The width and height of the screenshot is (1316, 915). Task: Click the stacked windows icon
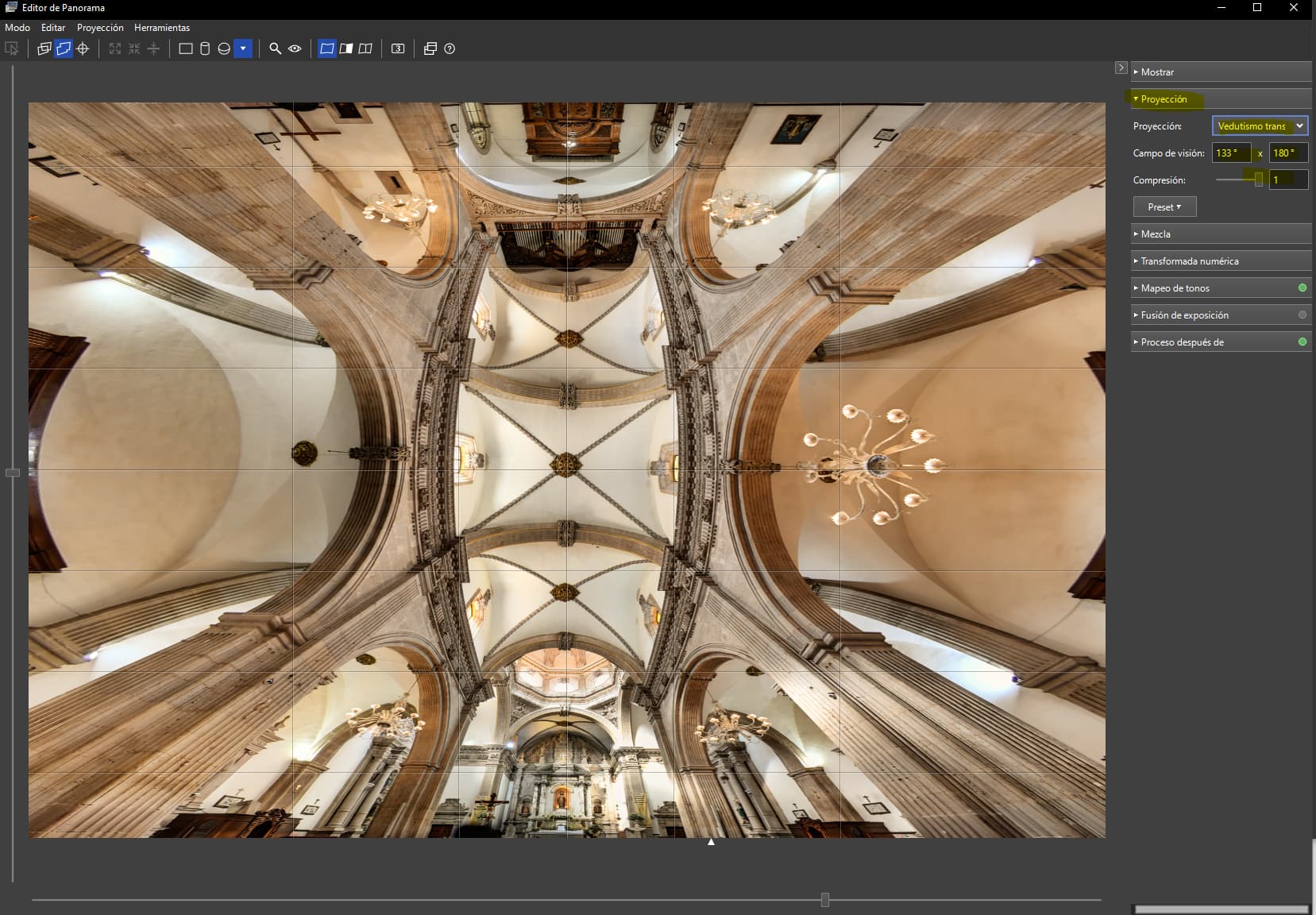pyautogui.click(x=430, y=48)
